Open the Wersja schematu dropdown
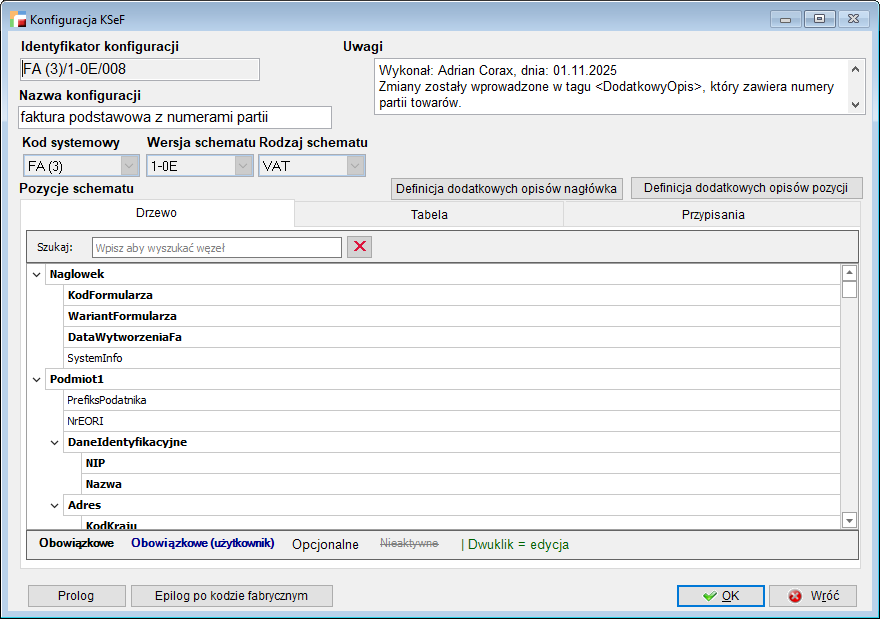Viewport: 880px width, 619px height. tap(243, 166)
